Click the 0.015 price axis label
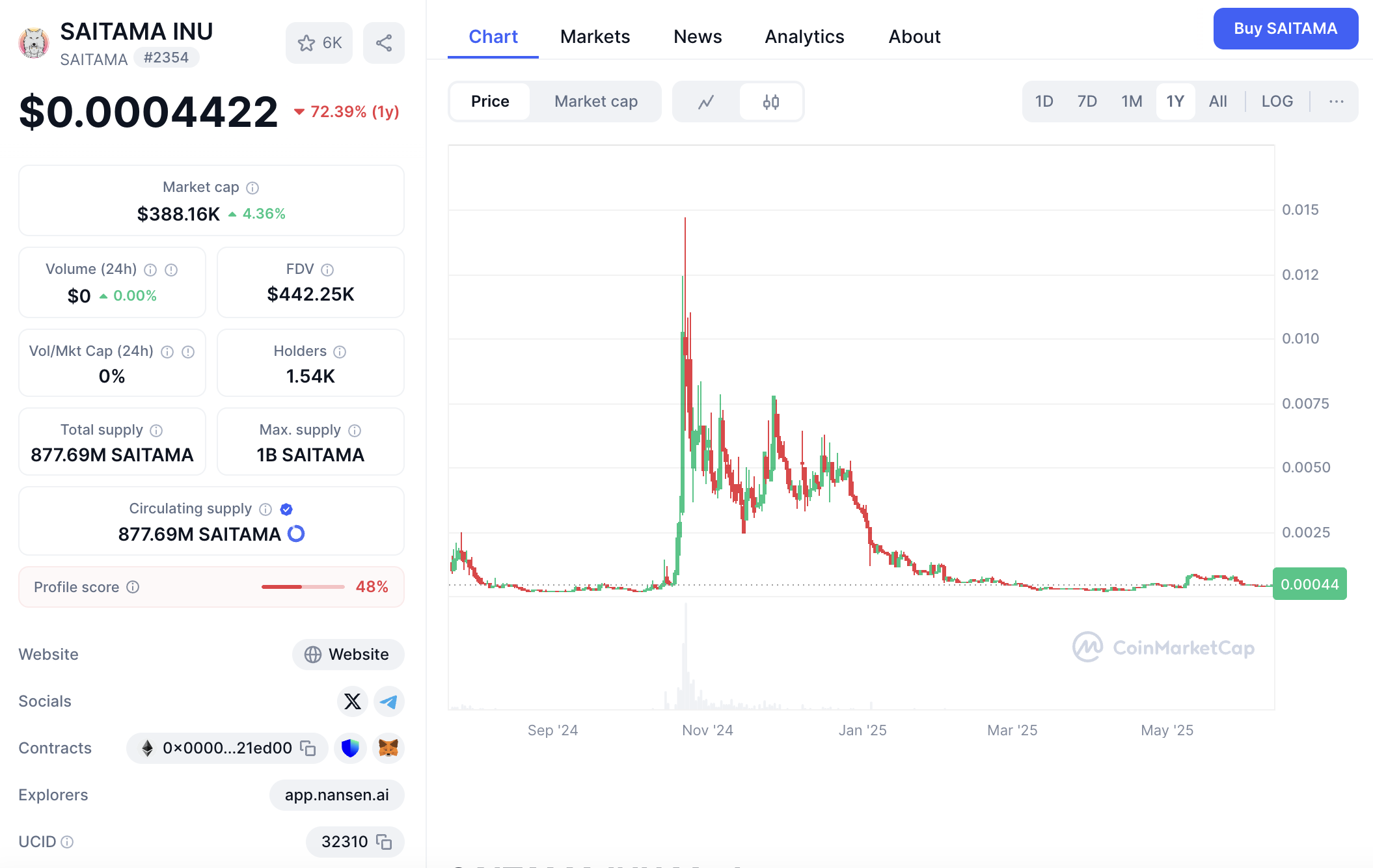 (x=1300, y=210)
